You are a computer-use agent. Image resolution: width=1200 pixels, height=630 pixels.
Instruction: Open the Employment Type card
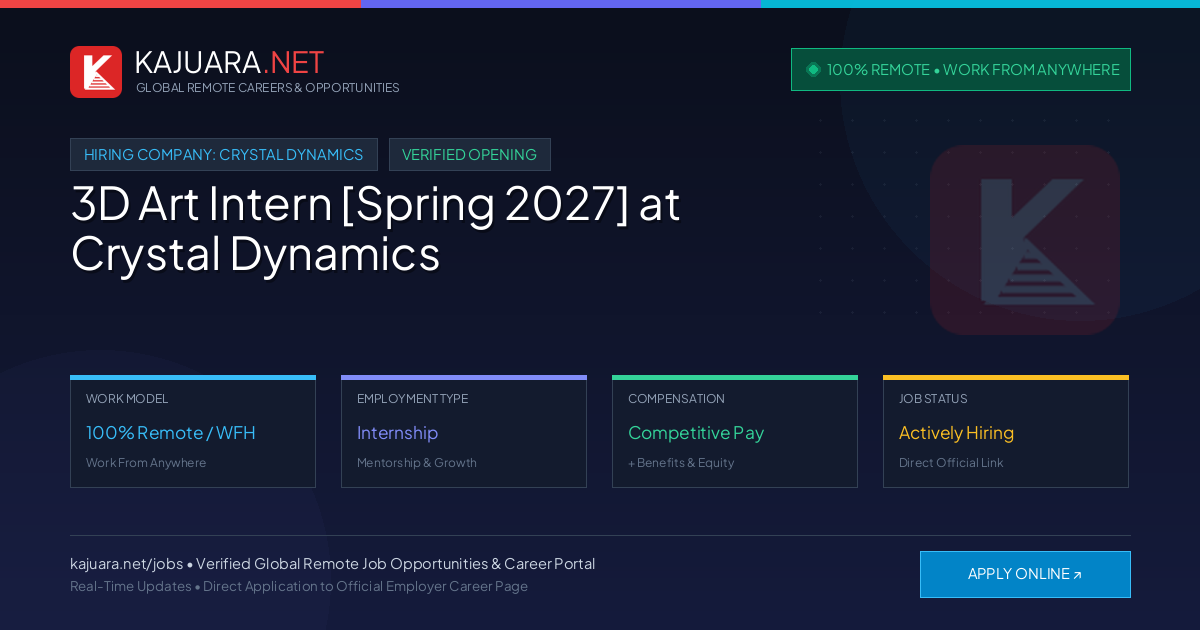tap(464, 432)
